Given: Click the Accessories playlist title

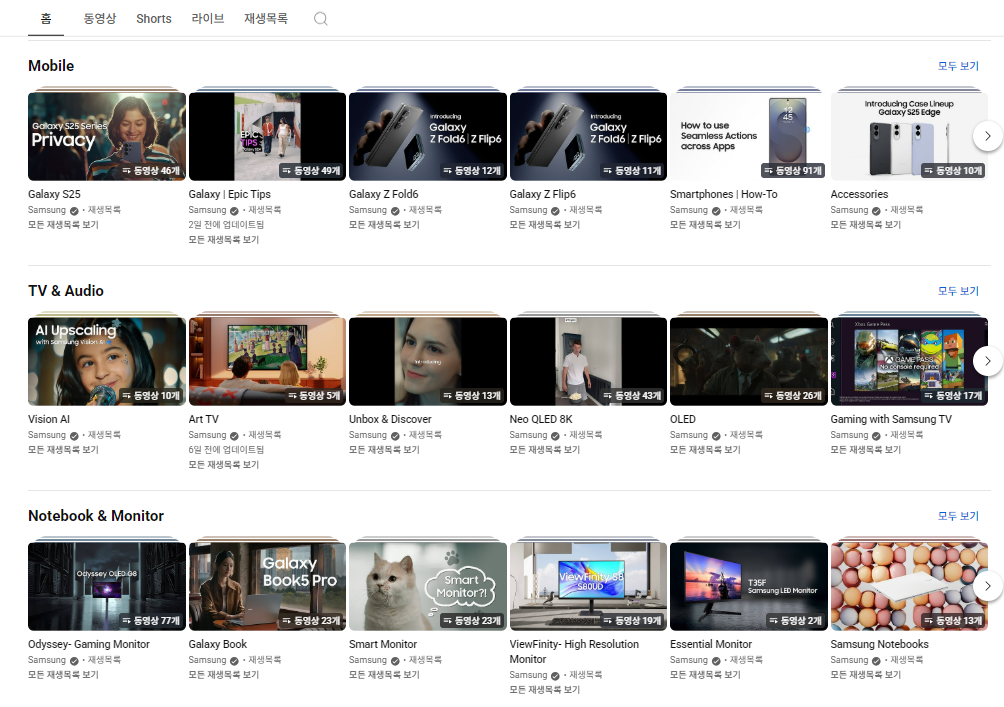Looking at the screenshot, I should (859, 194).
